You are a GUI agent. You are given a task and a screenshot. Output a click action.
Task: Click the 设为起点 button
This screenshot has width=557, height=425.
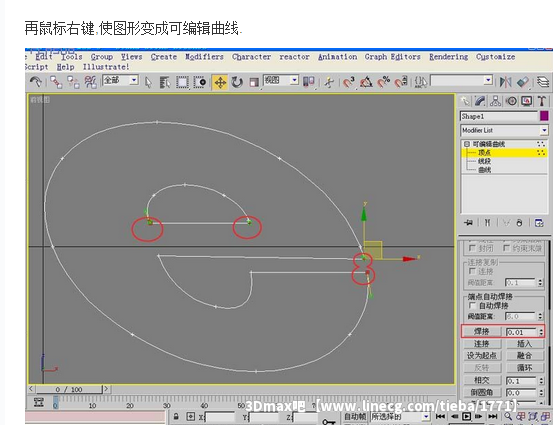[482, 355]
